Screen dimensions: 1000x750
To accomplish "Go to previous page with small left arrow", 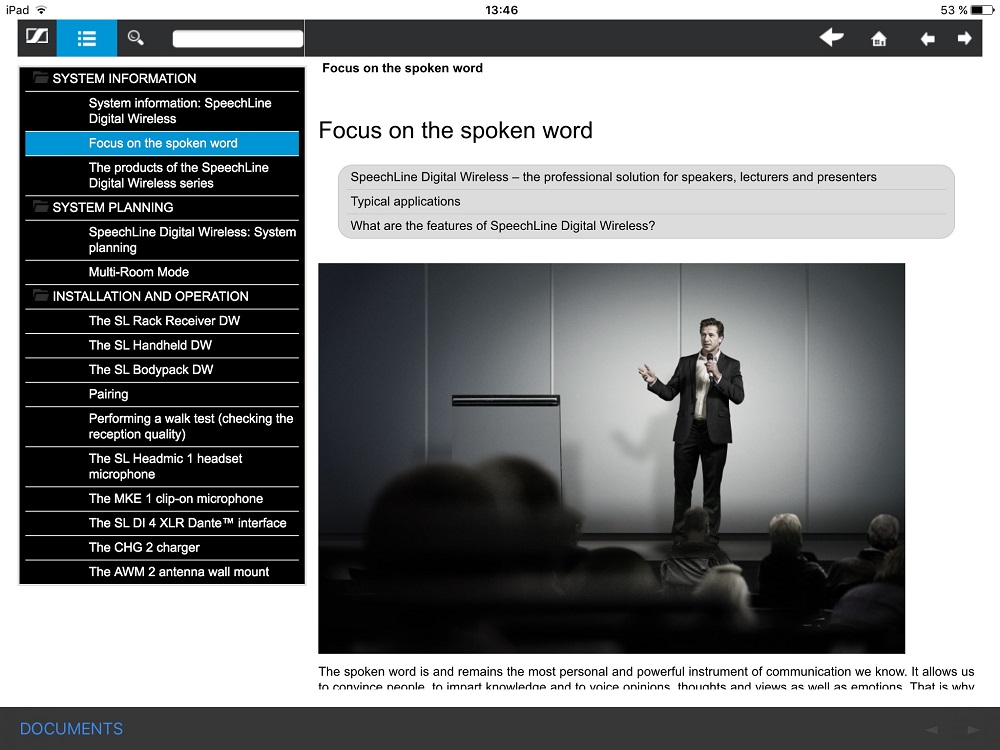I will pos(927,39).
